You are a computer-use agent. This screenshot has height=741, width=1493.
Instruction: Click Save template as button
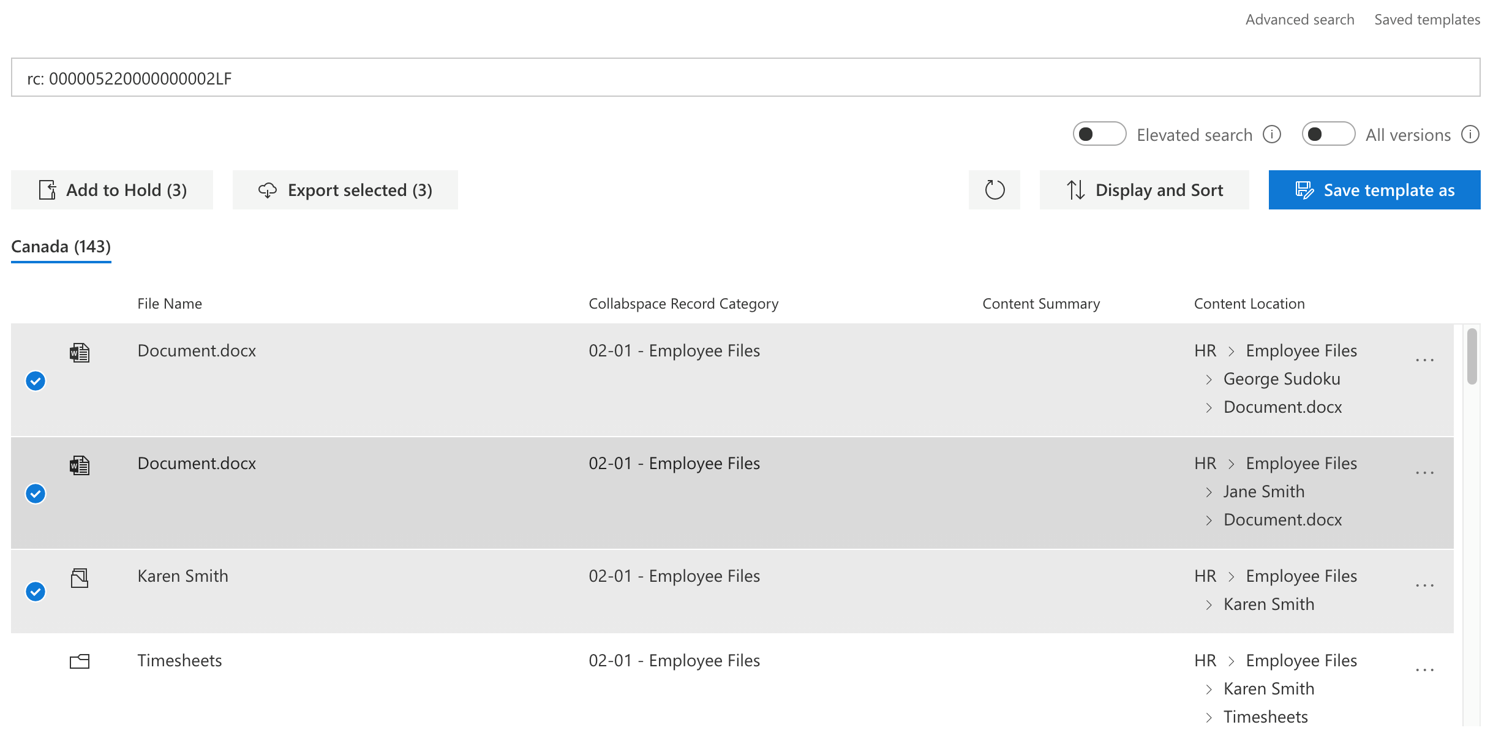[x=1374, y=190]
